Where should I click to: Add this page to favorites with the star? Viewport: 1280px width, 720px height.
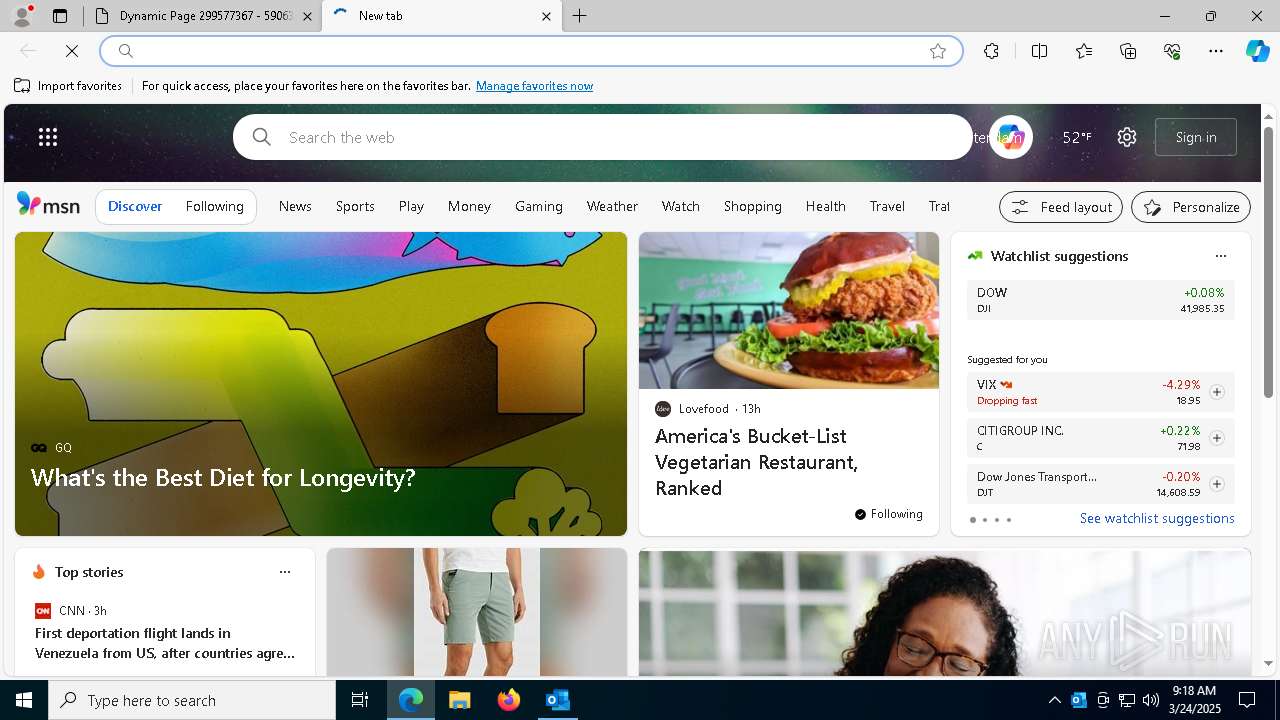(938, 51)
